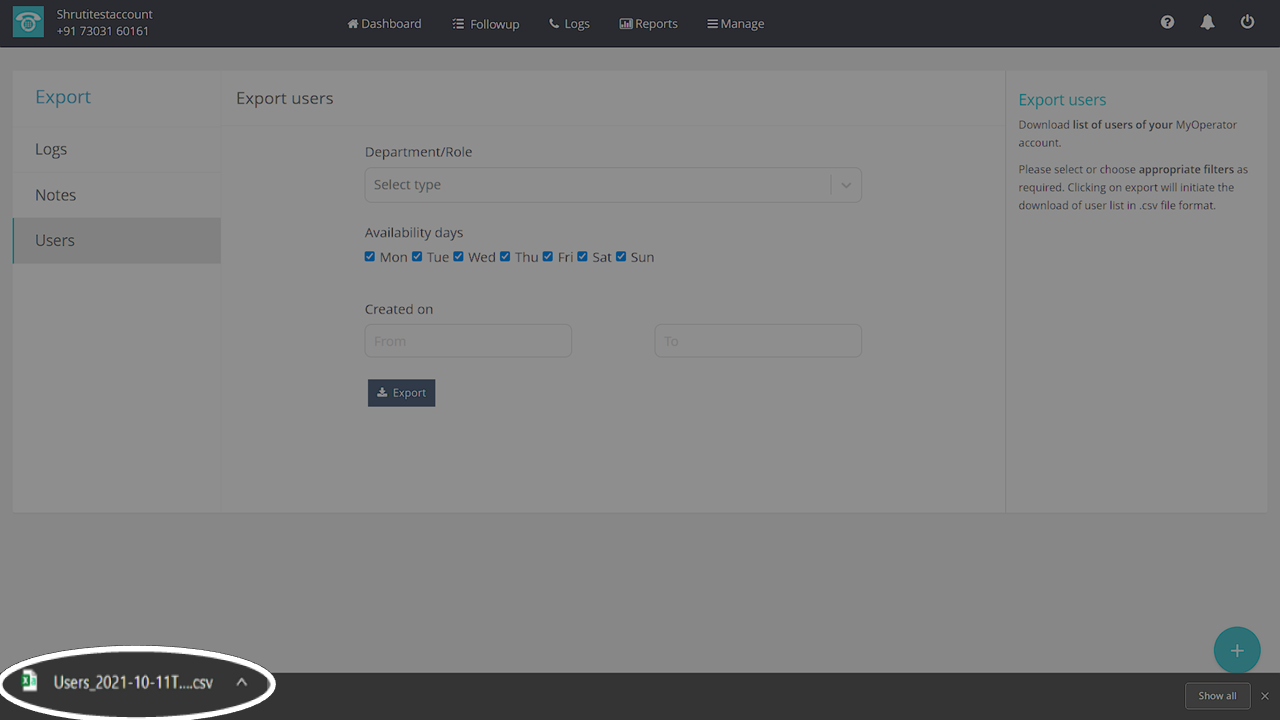Click the Created on From date field

(x=468, y=341)
